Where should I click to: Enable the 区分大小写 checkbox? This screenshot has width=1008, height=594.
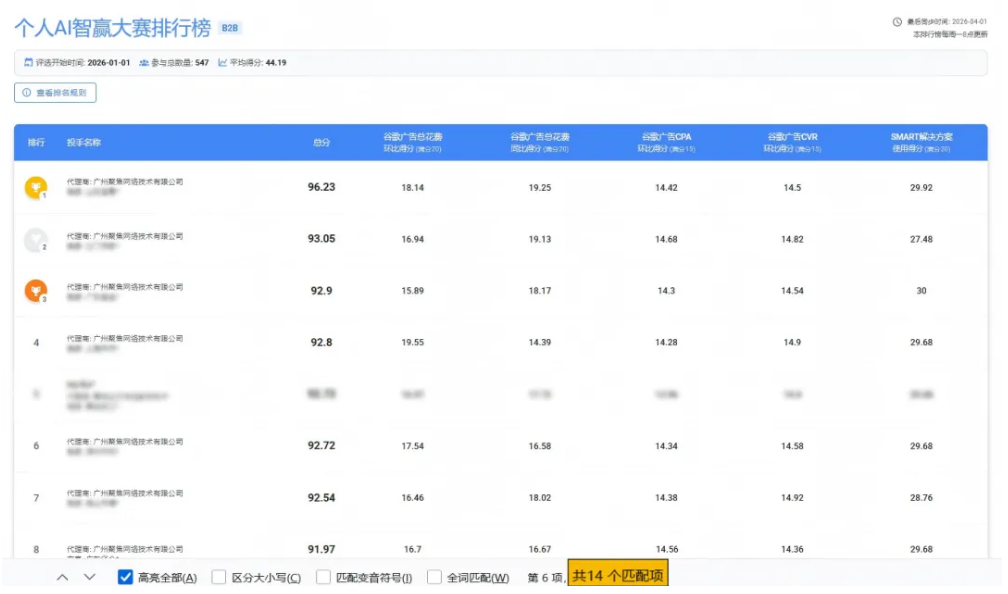[x=219, y=577]
